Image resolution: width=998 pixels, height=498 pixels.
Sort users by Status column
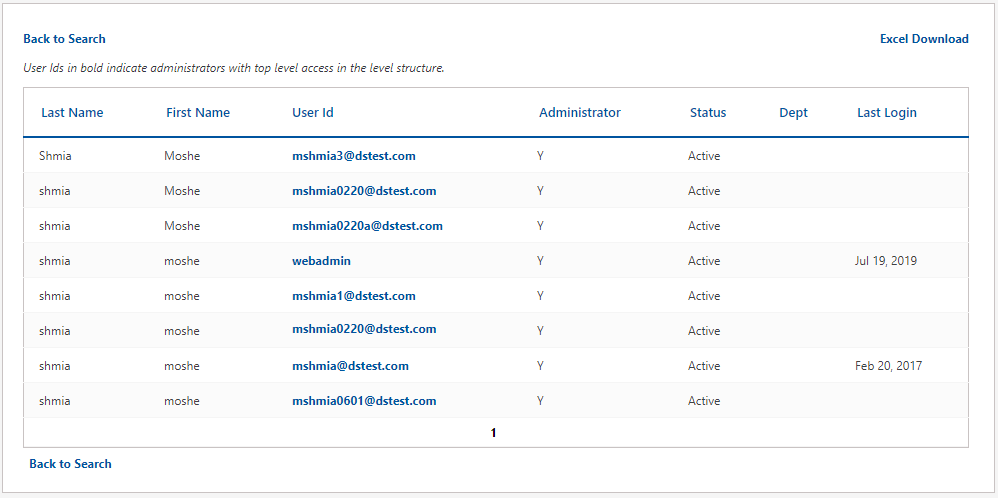pyautogui.click(x=708, y=113)
